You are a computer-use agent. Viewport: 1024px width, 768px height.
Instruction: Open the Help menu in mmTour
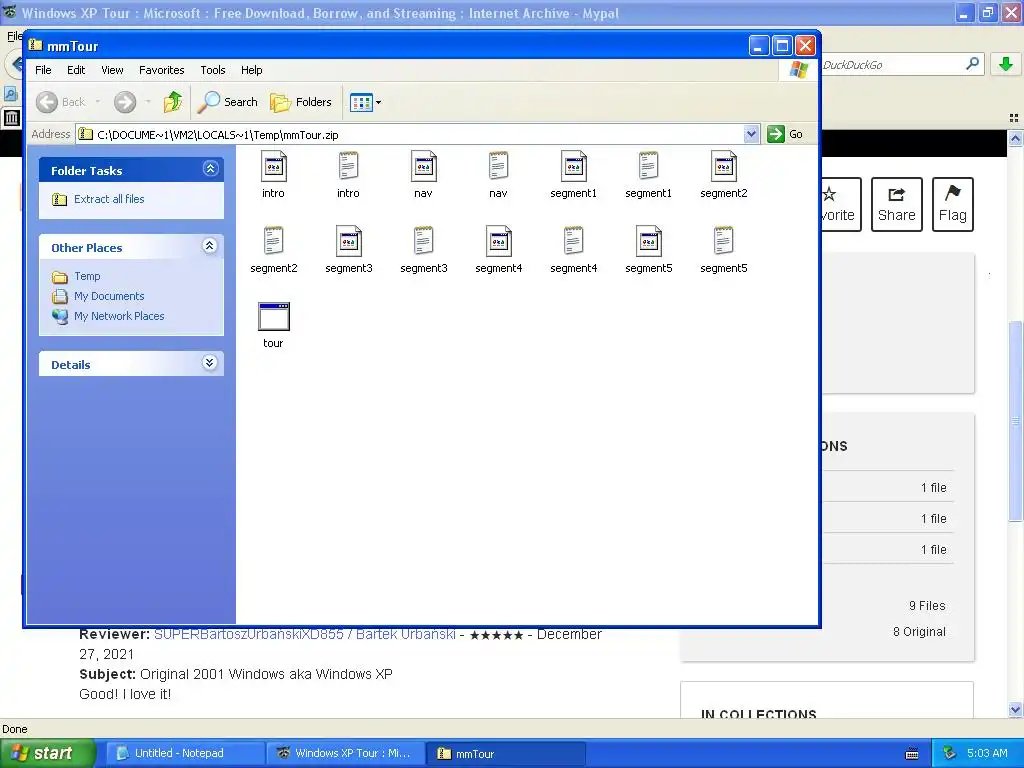tap(251, 70)
